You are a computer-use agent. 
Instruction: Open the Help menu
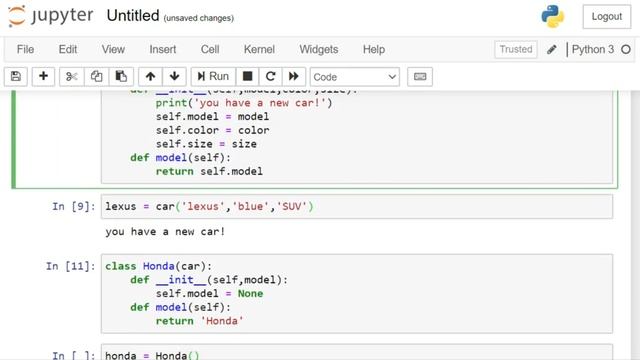click(x=374, y=49)
